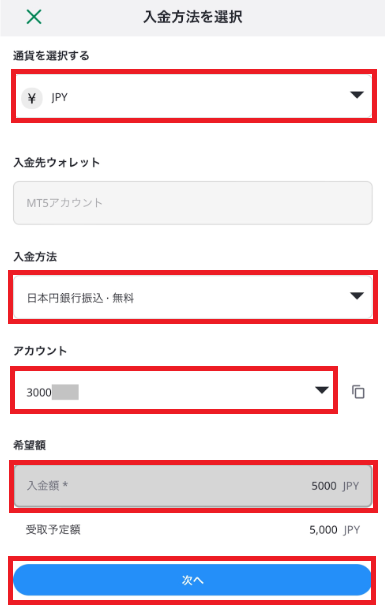Click the 通貨を選択する label
This screenshot has height=611, width=385.
[51, 56]
